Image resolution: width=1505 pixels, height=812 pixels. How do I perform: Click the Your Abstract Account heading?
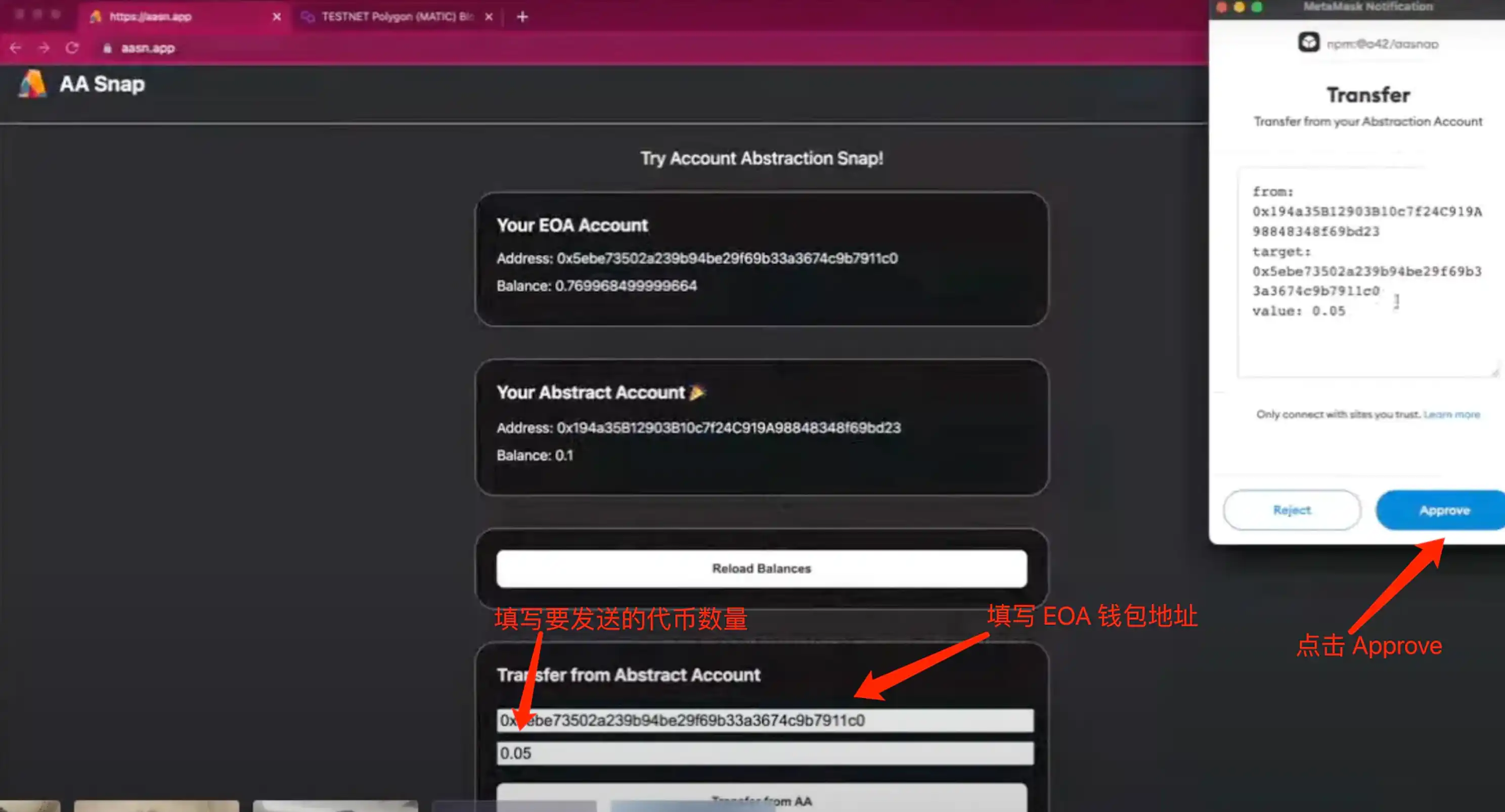591,392
